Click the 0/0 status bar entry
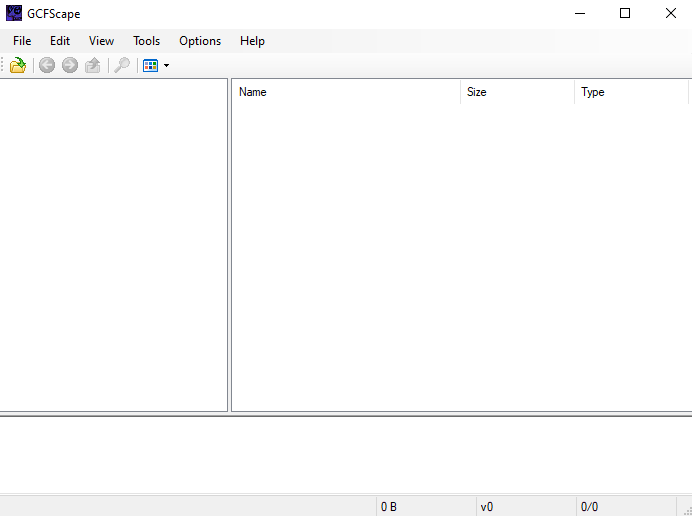Image resolution: width=692 pixels, height=516 pixels. (x=626, y=507)
